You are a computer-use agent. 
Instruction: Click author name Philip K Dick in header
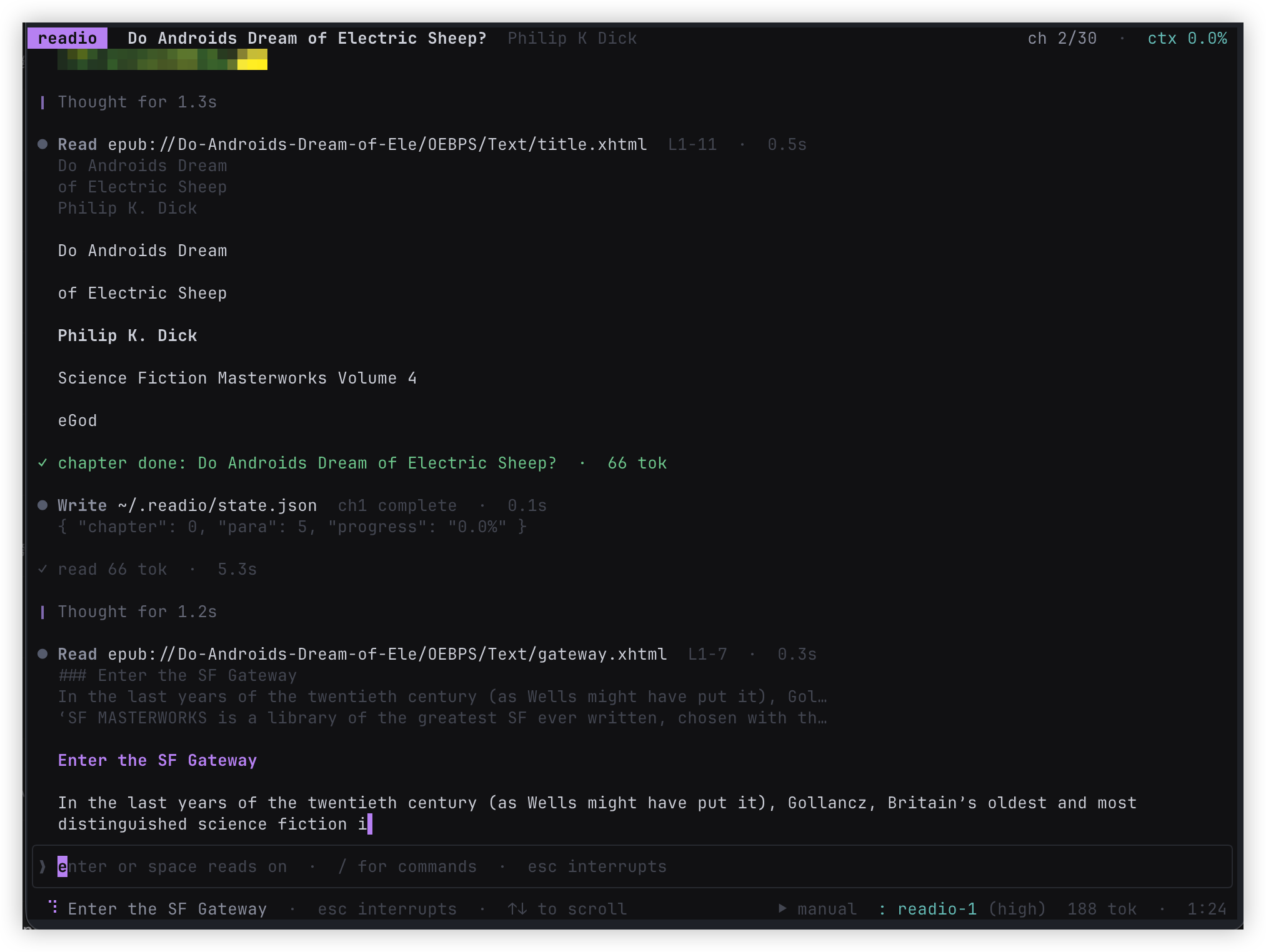click(572, 38)
